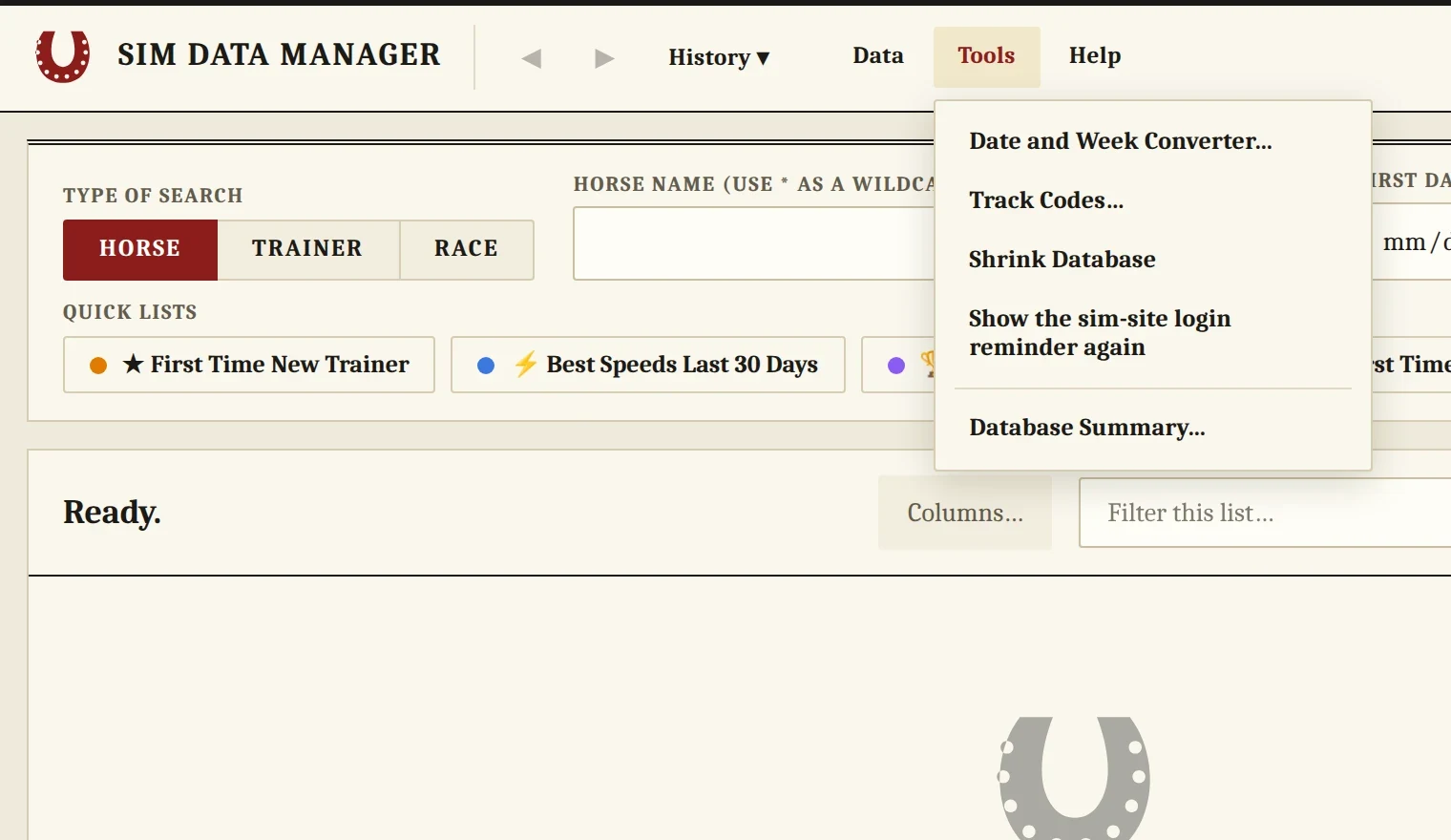The width and height of the screenshot is (1451, 840).
Task: Open the Help menu
Action: [1095, 55]
